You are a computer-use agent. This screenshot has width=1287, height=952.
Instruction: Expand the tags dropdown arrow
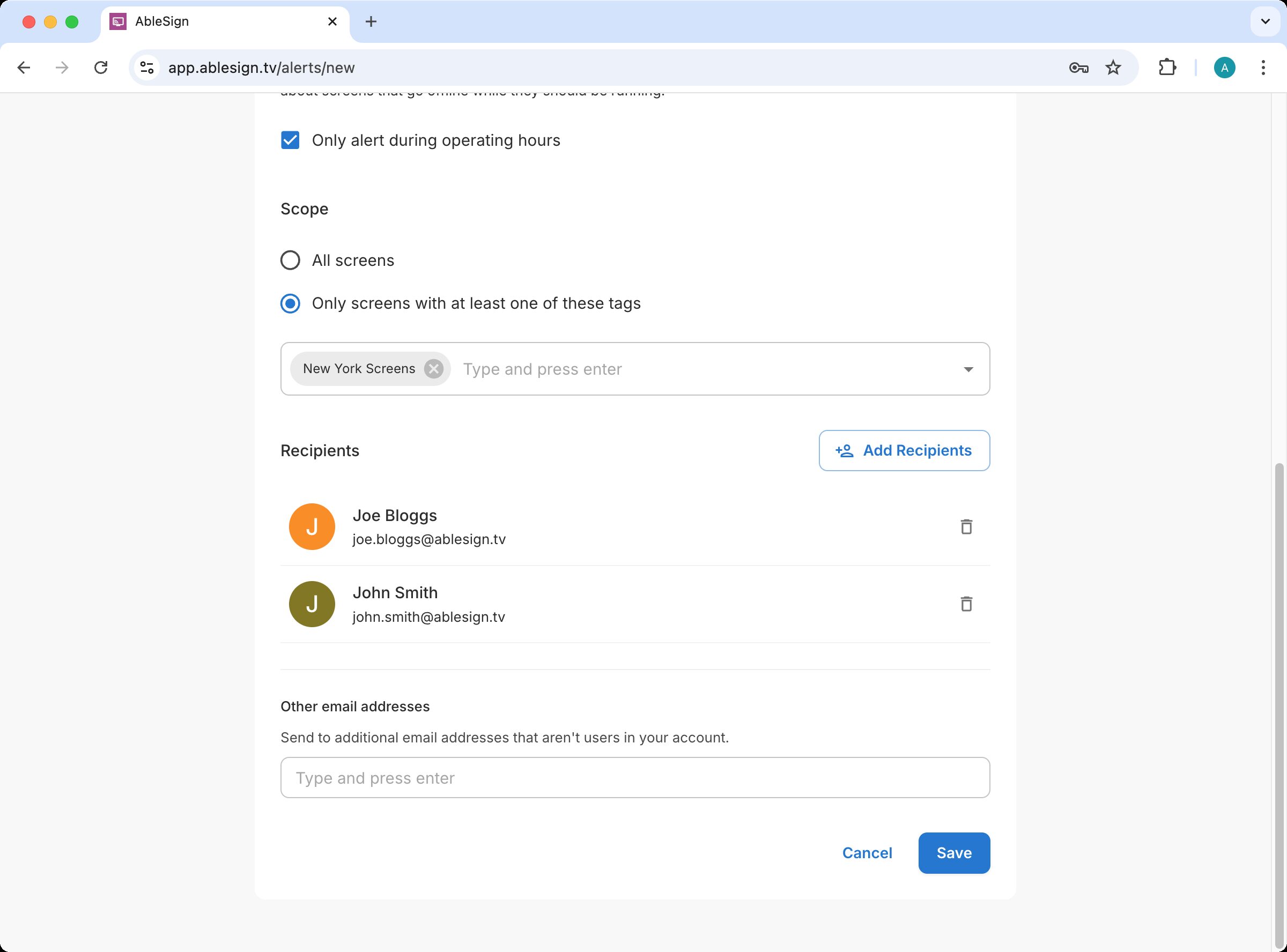(x=968, y=369)
